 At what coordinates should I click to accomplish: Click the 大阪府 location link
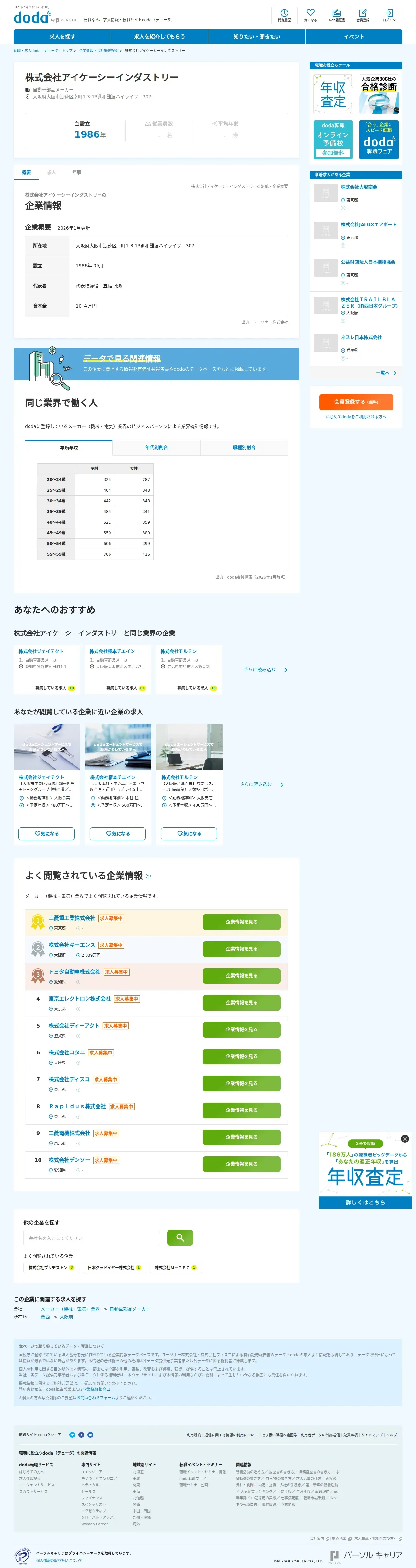66,1317
